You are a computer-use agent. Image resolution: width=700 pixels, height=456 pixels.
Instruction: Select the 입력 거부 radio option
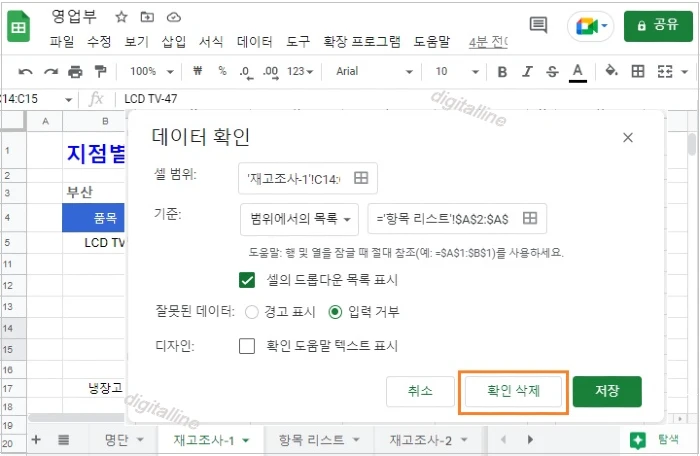point(335,312)
